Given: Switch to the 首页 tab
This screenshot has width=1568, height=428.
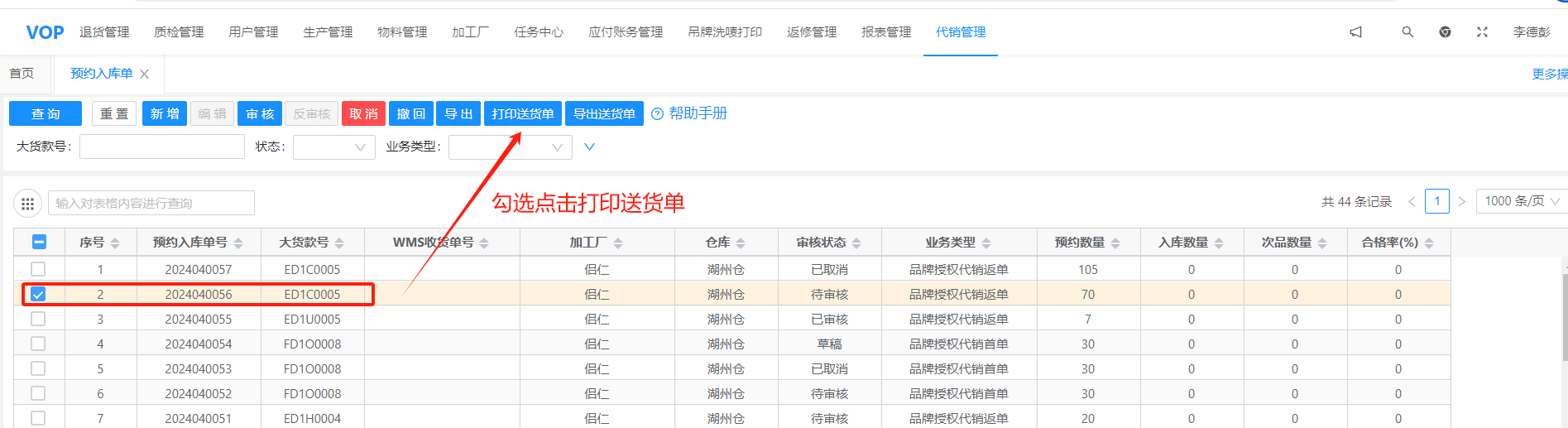Looking at the screenshot, I should point(22,74).
